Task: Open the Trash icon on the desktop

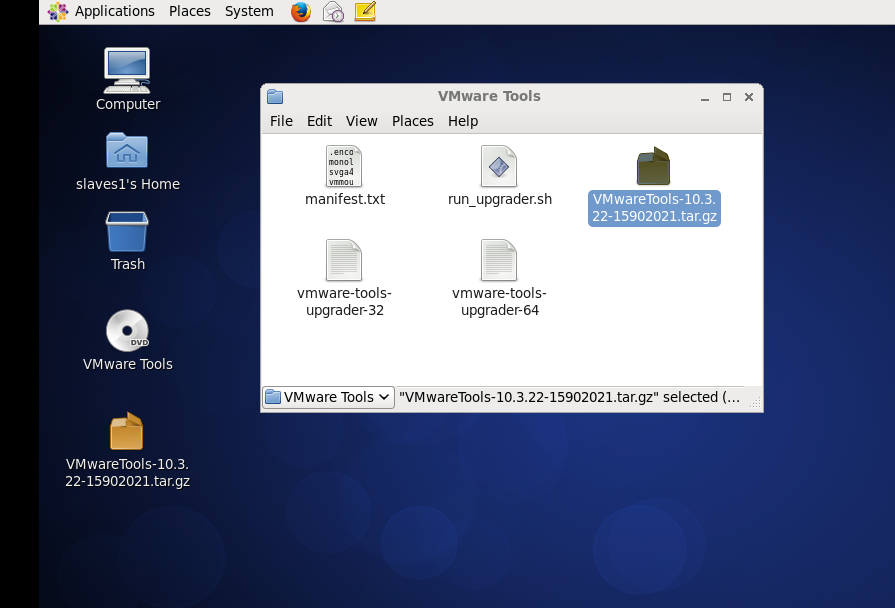Action: tap(126, 231)
